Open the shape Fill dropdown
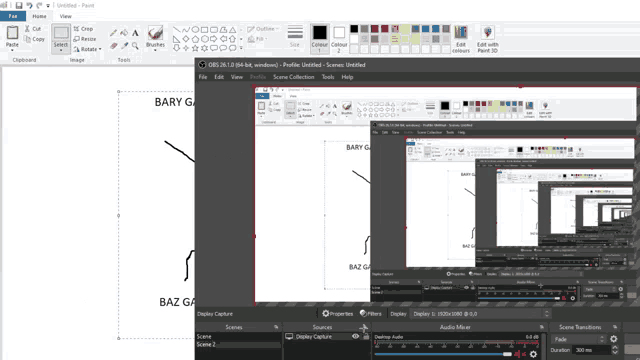640x360 pixels. [257, 39]
